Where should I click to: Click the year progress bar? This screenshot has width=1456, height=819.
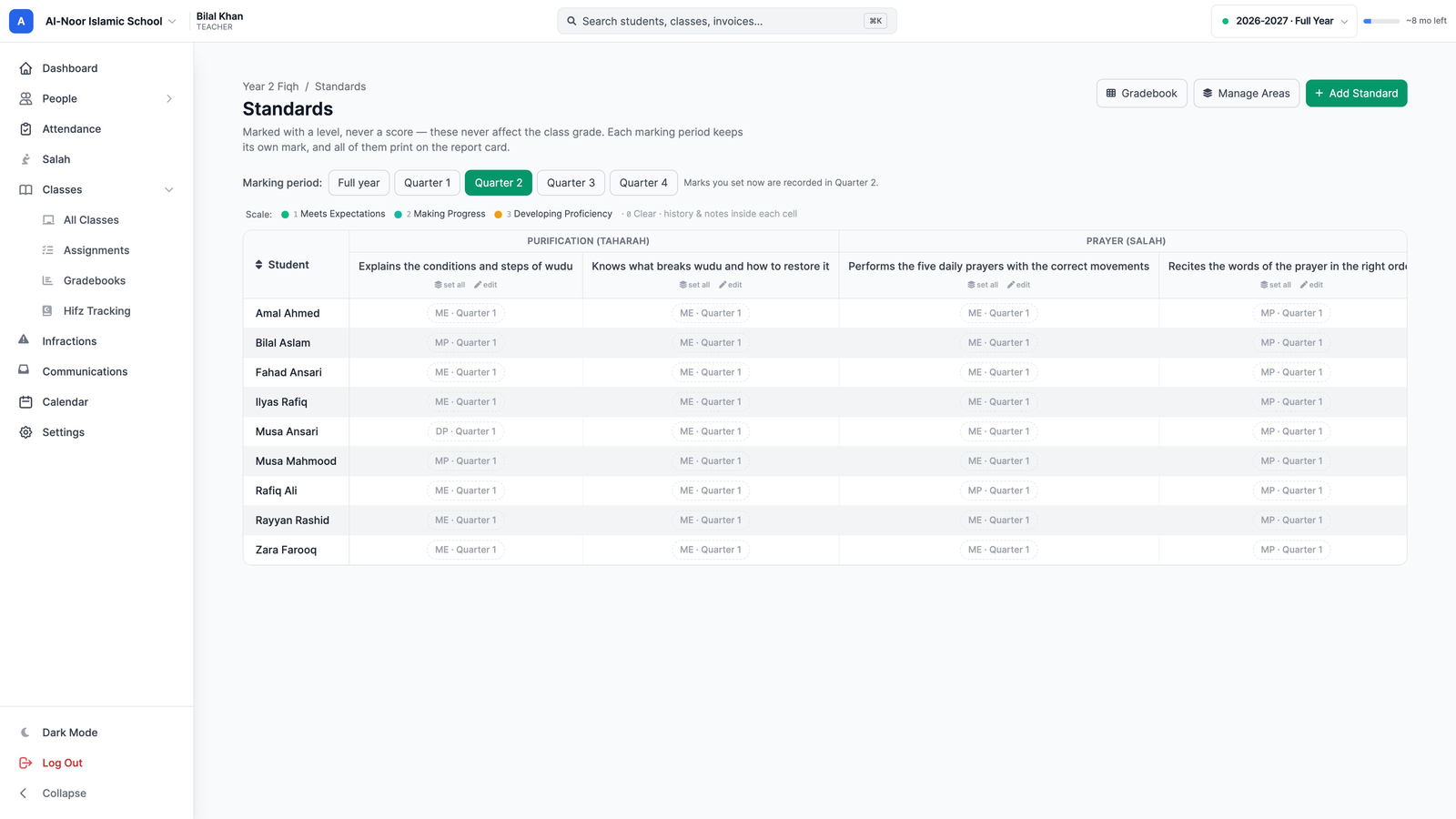[1380, 21]
